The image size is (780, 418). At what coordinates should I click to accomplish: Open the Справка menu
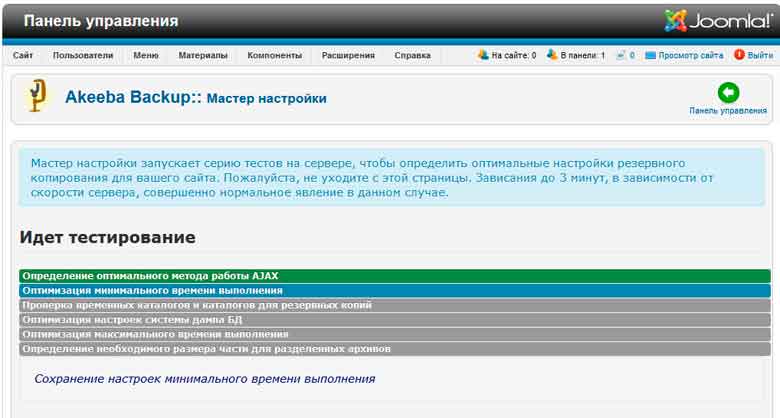click(x=412, y=55)
